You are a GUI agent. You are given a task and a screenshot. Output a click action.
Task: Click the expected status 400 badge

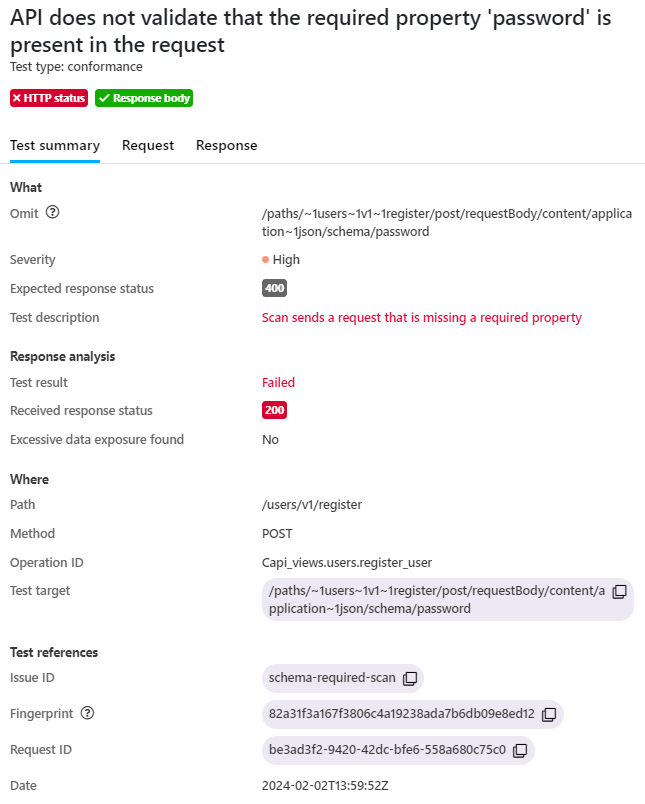pos(274,288)
